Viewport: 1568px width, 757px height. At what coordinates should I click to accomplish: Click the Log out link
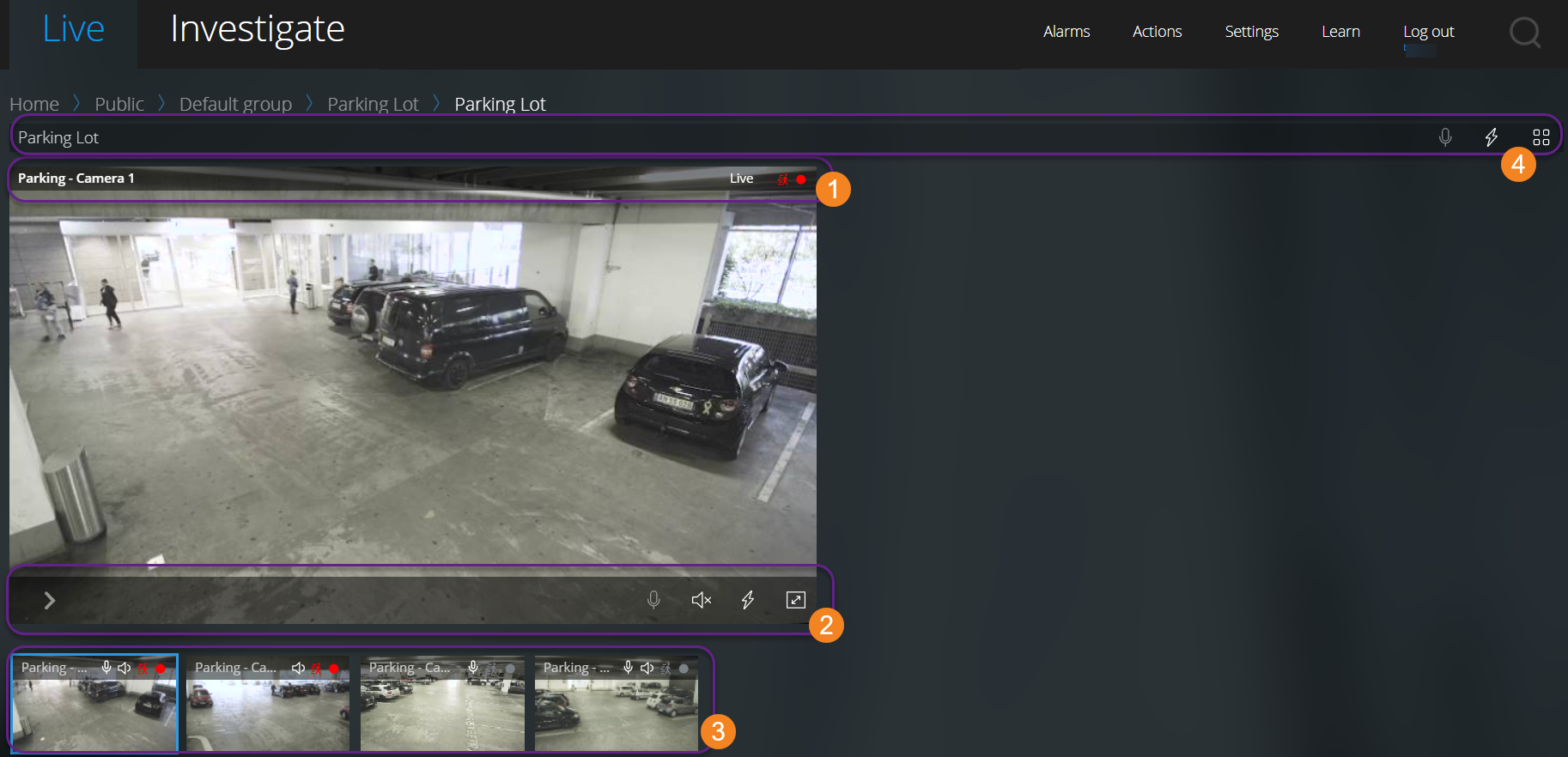(1428, 32)
